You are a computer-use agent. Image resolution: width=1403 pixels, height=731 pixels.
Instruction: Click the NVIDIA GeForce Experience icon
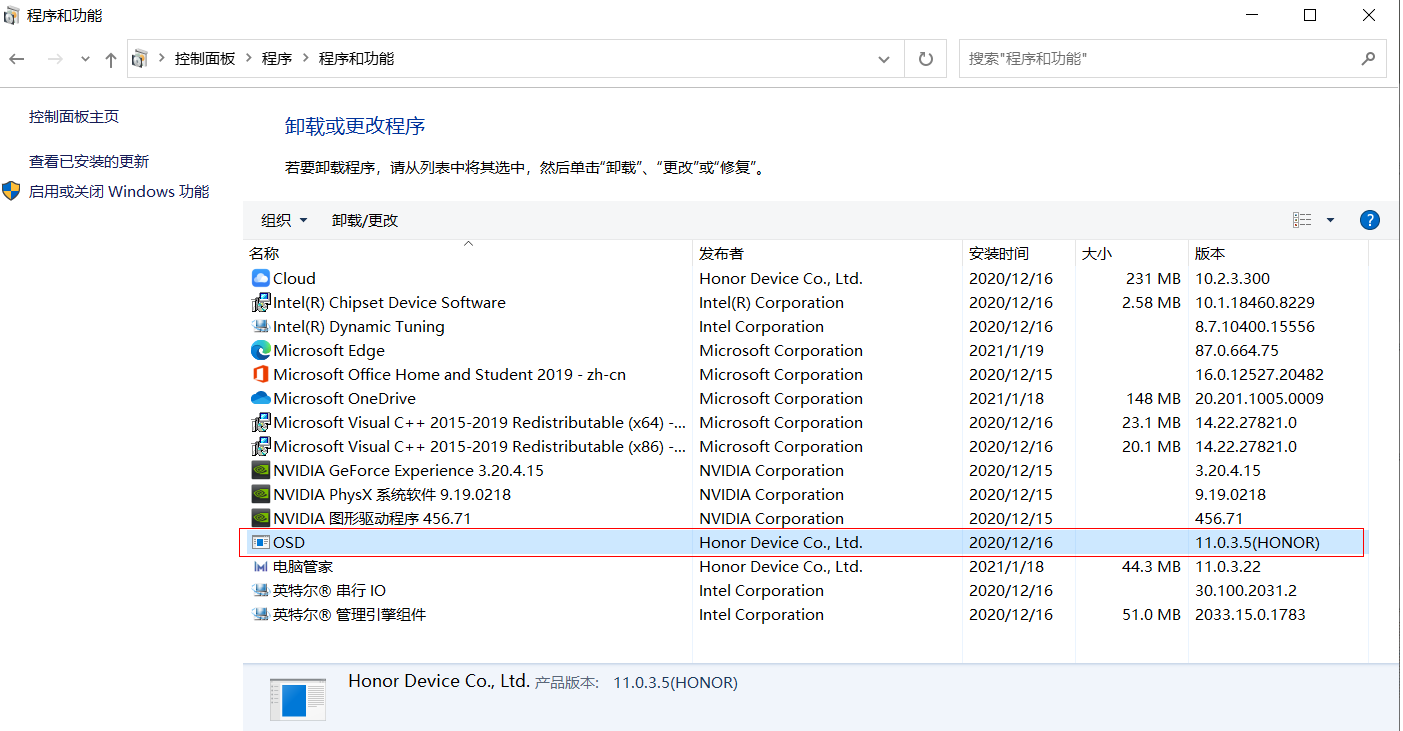(260, 471)
